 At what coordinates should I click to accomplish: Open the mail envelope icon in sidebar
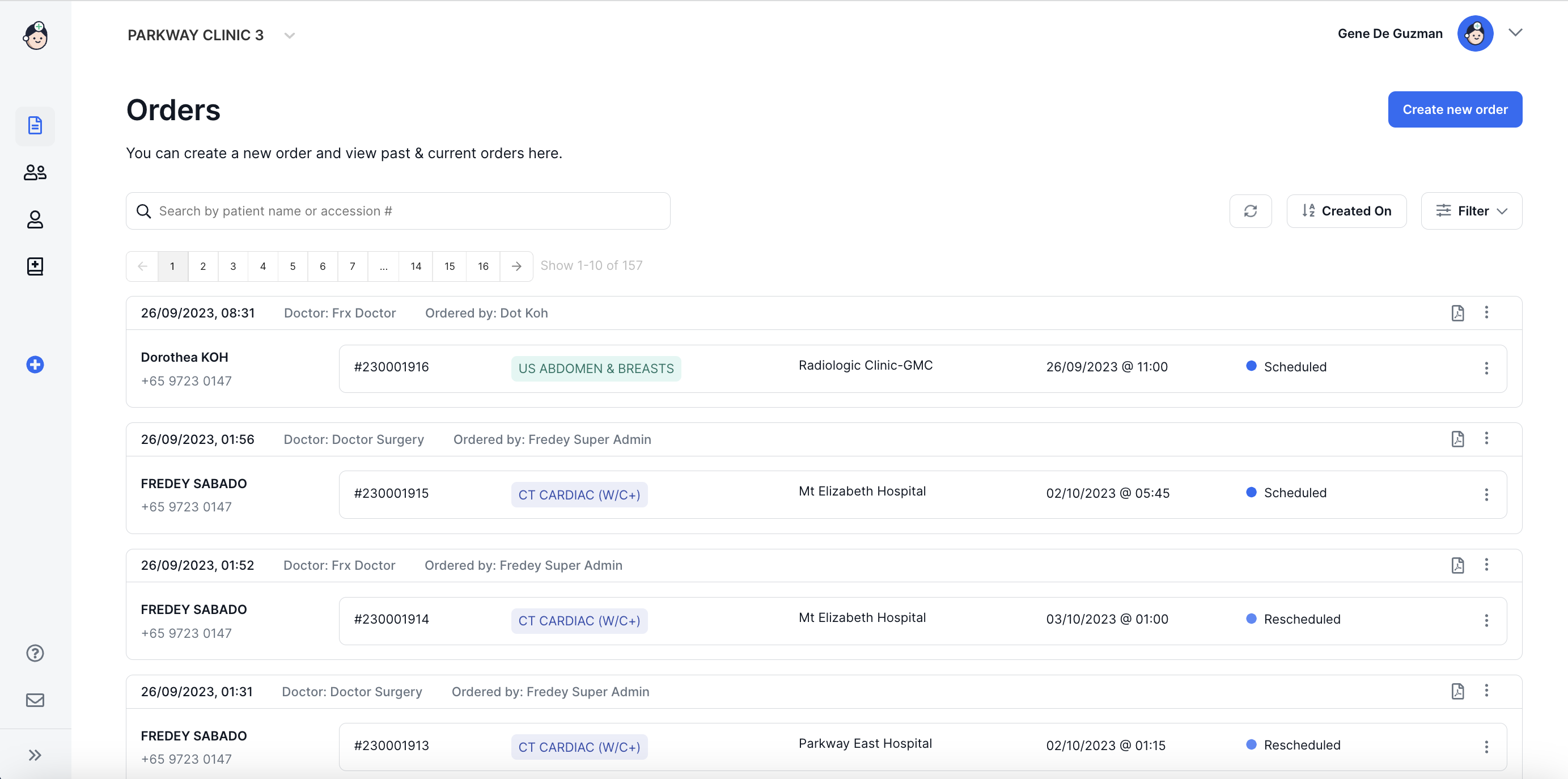point(35,700)
